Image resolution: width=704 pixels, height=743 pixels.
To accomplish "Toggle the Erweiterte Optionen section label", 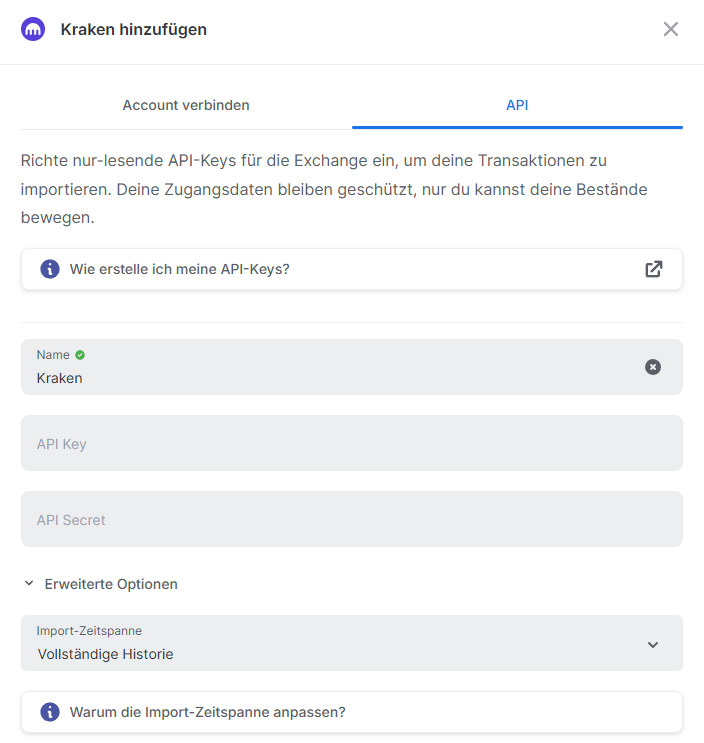I will click(111, 584).
